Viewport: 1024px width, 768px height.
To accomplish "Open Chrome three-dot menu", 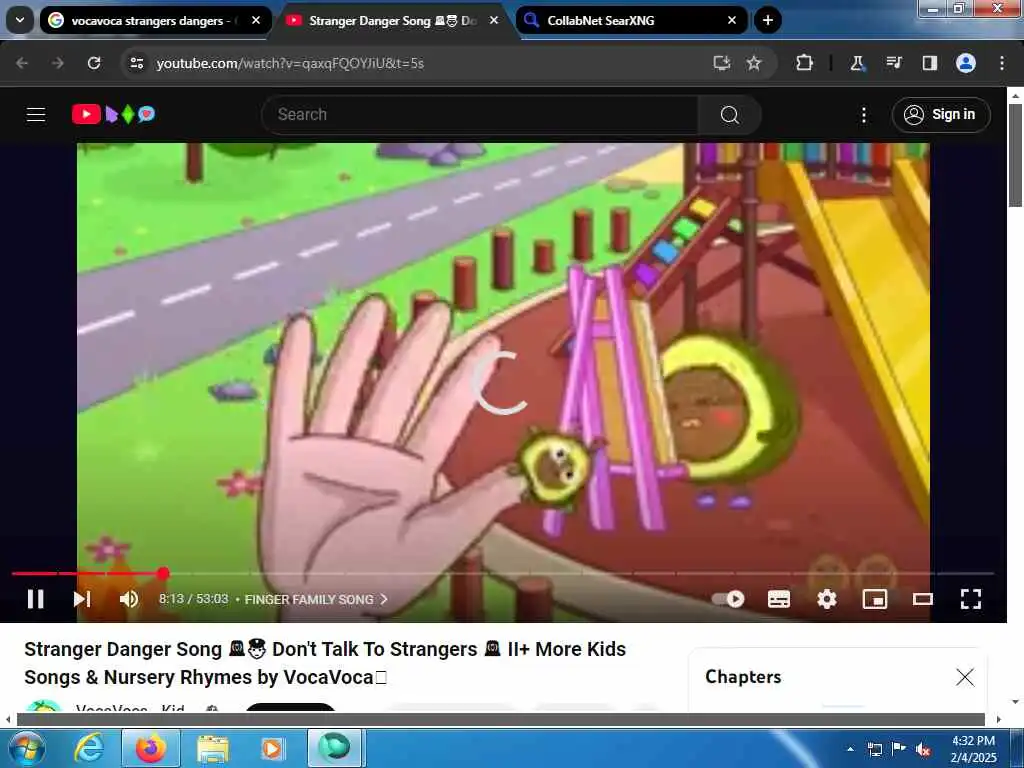I will click(x=1002, y=63).
